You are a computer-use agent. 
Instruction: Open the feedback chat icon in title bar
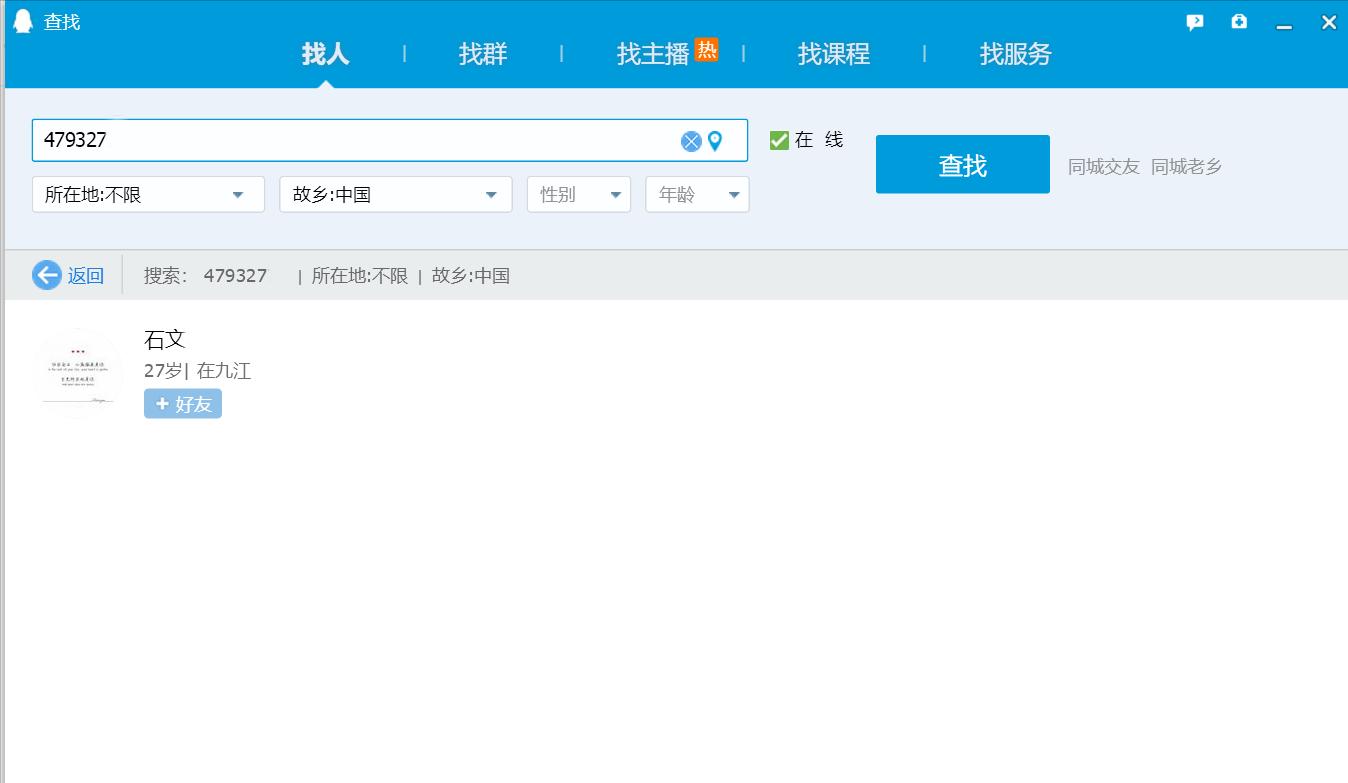[x=1195, y=21]
